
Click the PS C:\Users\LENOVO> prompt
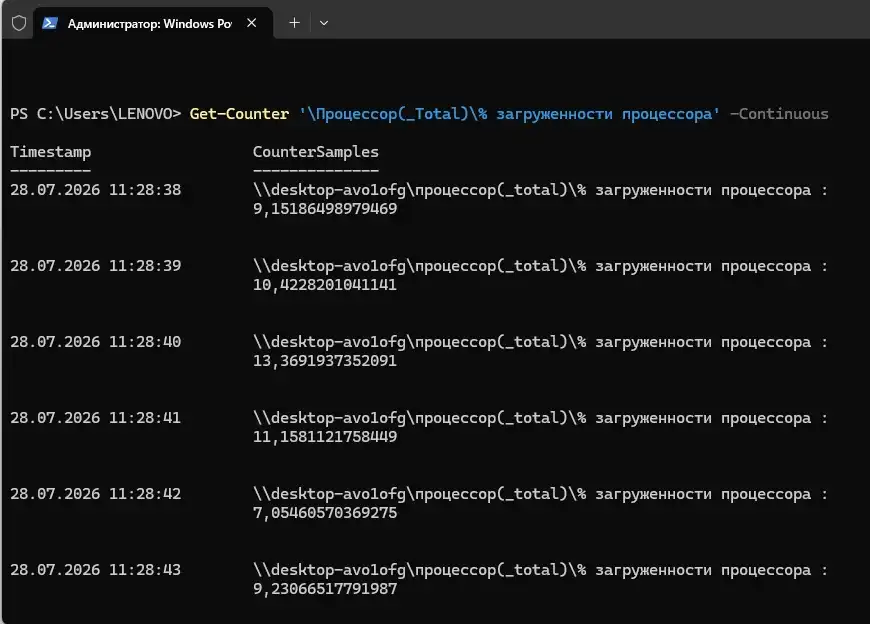(x=95, y=114)
